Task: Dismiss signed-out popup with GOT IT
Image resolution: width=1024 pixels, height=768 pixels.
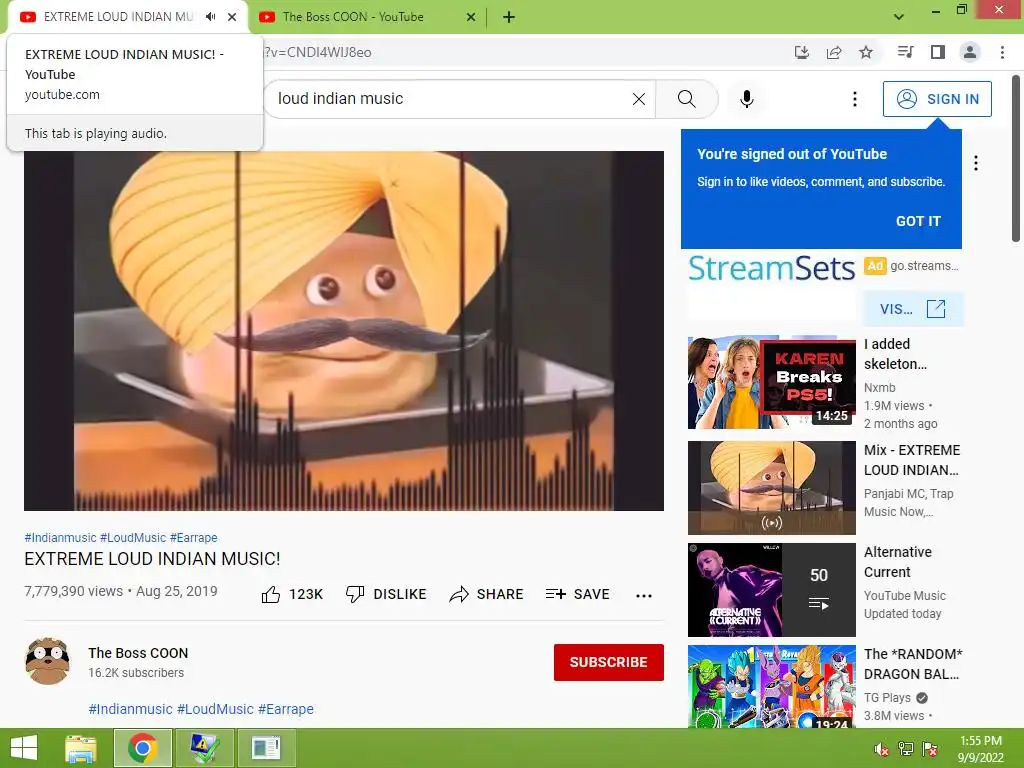Action: 918,221
